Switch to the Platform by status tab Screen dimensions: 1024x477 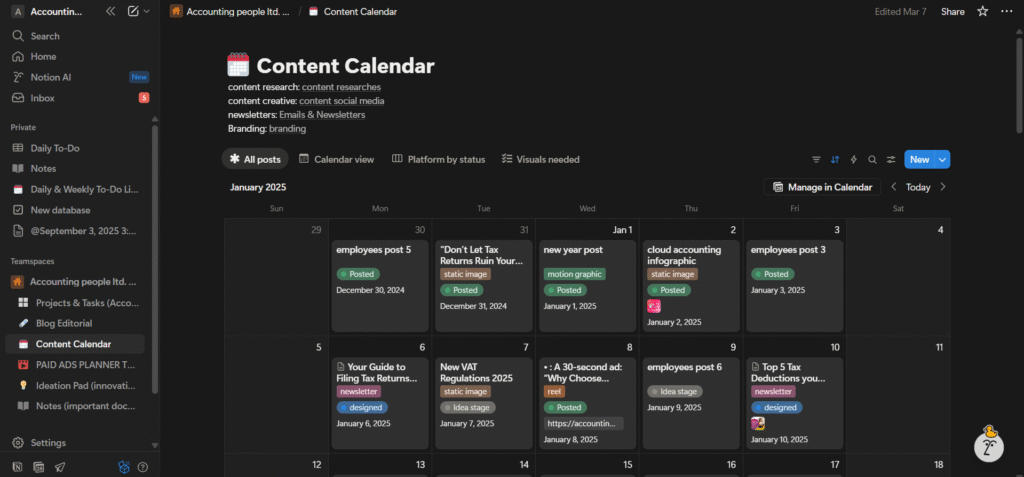tap(438, 159)
